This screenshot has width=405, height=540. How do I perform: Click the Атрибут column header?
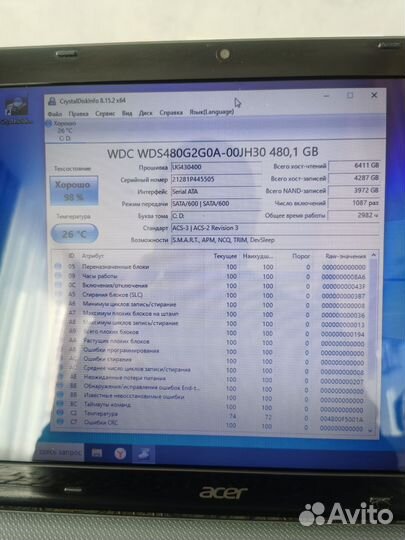(92, 256)
